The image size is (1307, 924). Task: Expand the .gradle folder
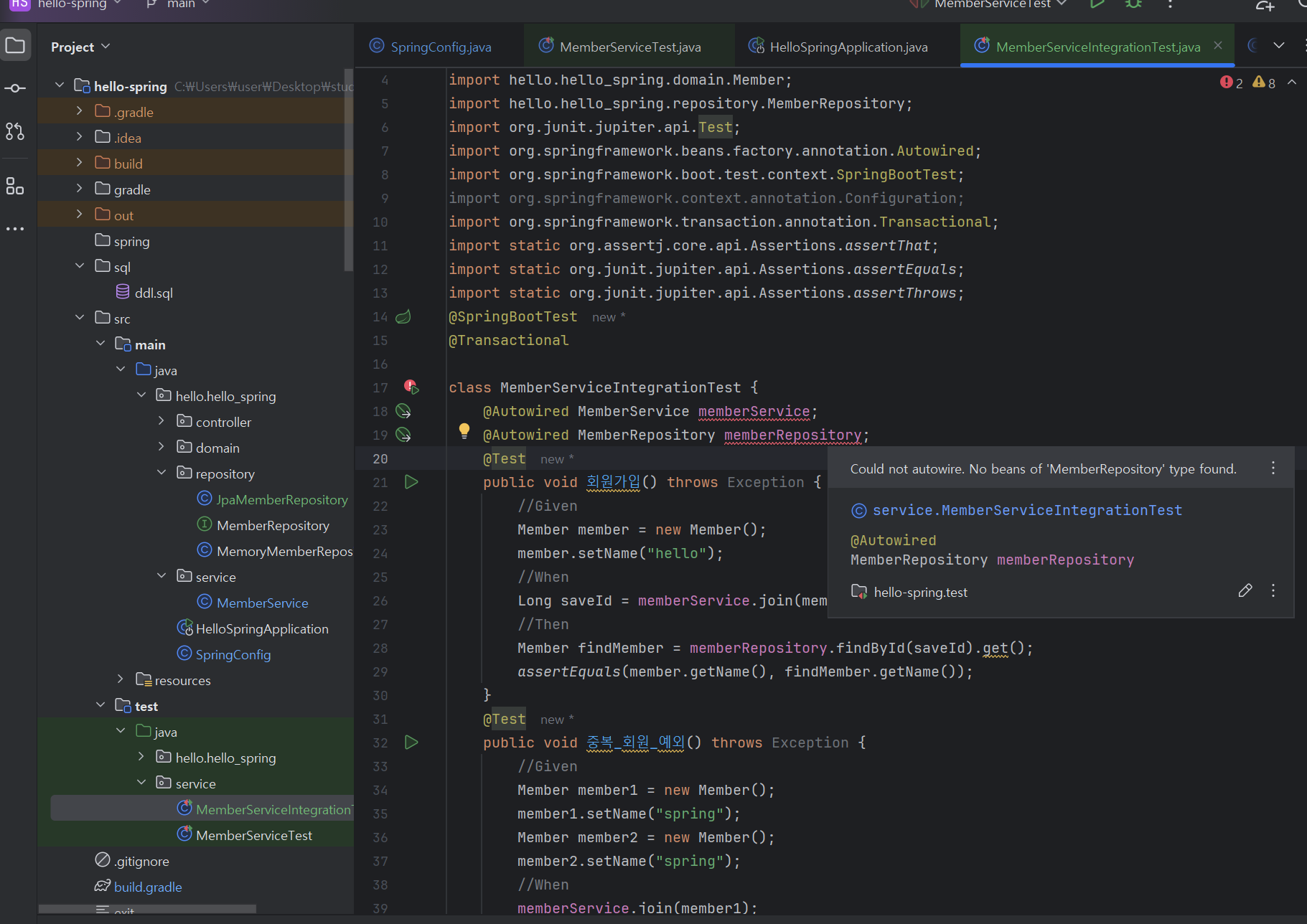pyautogui.click(x=79, y=111)
